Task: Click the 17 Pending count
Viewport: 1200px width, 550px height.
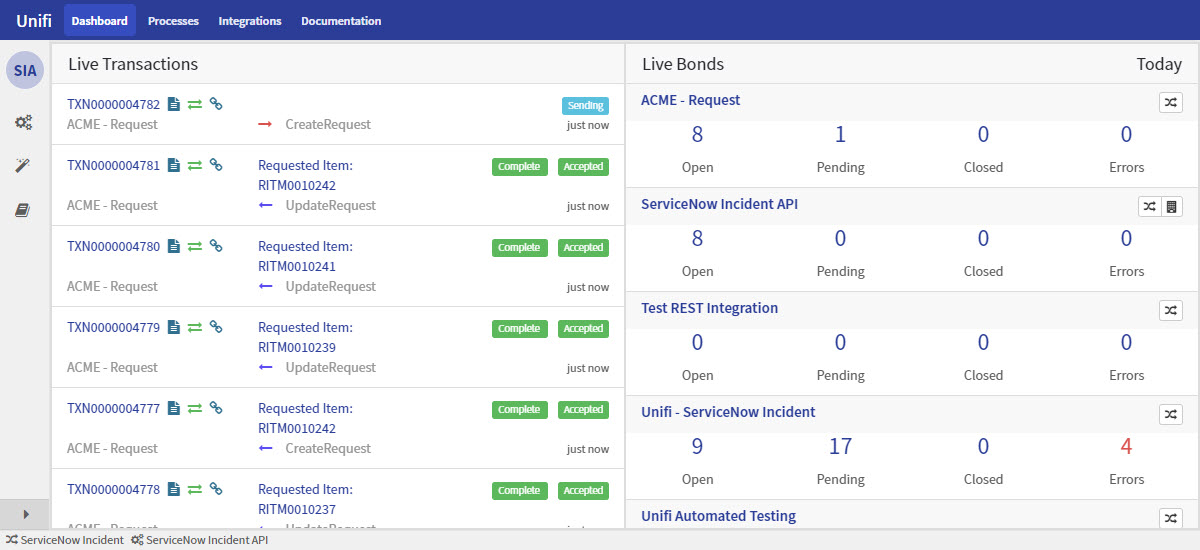Action: click(x=840, y=447)
